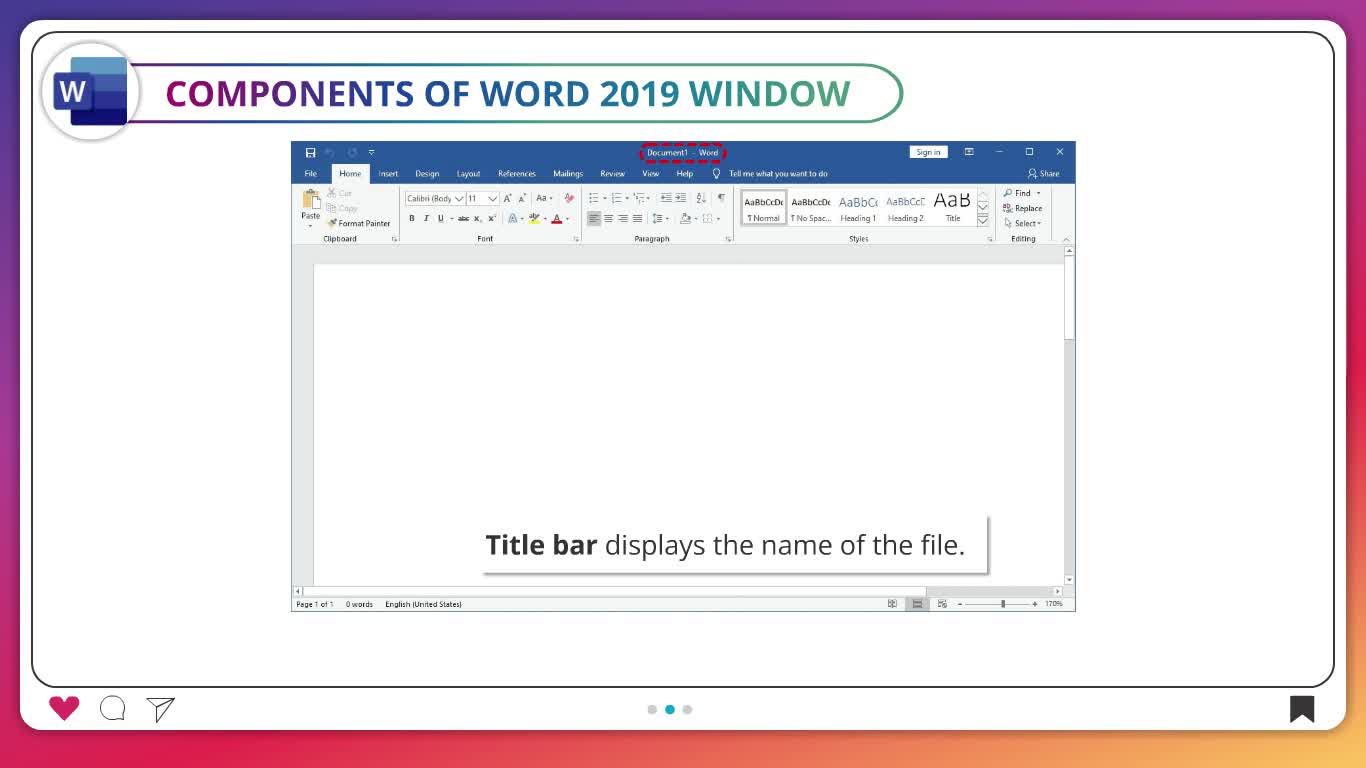Image resolution: width=1366 pixels, height=768 pixels.
Task: Click the Ribbon Display Options icon
Action: point(969,152)
